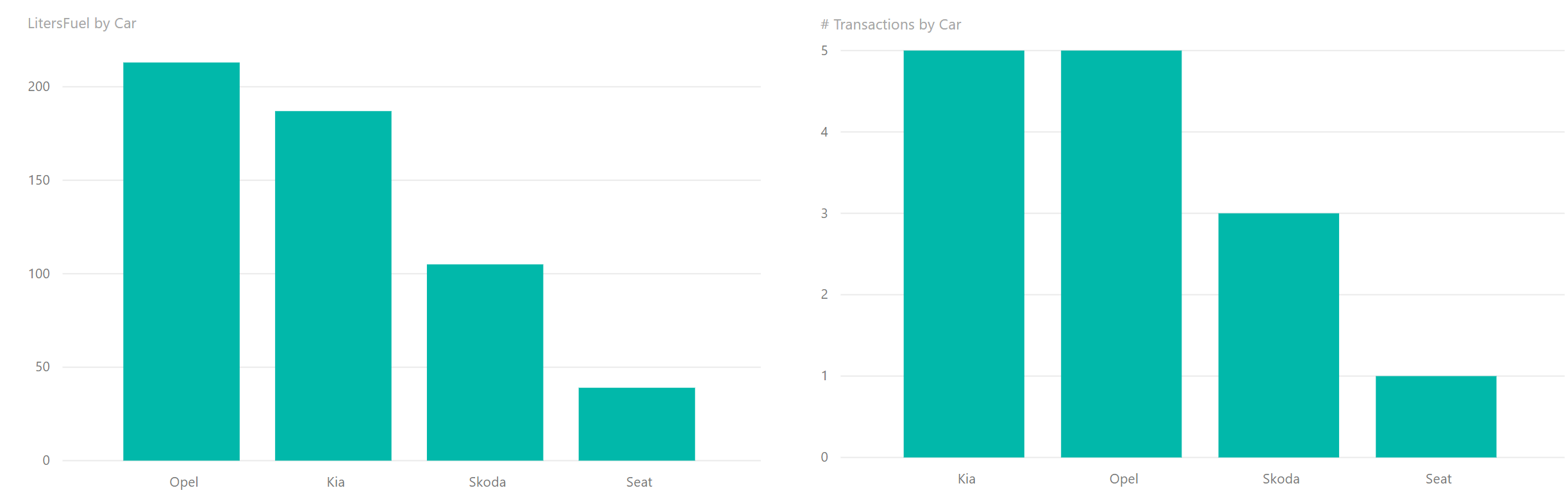Image resolution: width=1568 pixels, height=504 pixels.
Task: Click the Opel axis label in LitersFuel chart
Action: pos(183,482)
